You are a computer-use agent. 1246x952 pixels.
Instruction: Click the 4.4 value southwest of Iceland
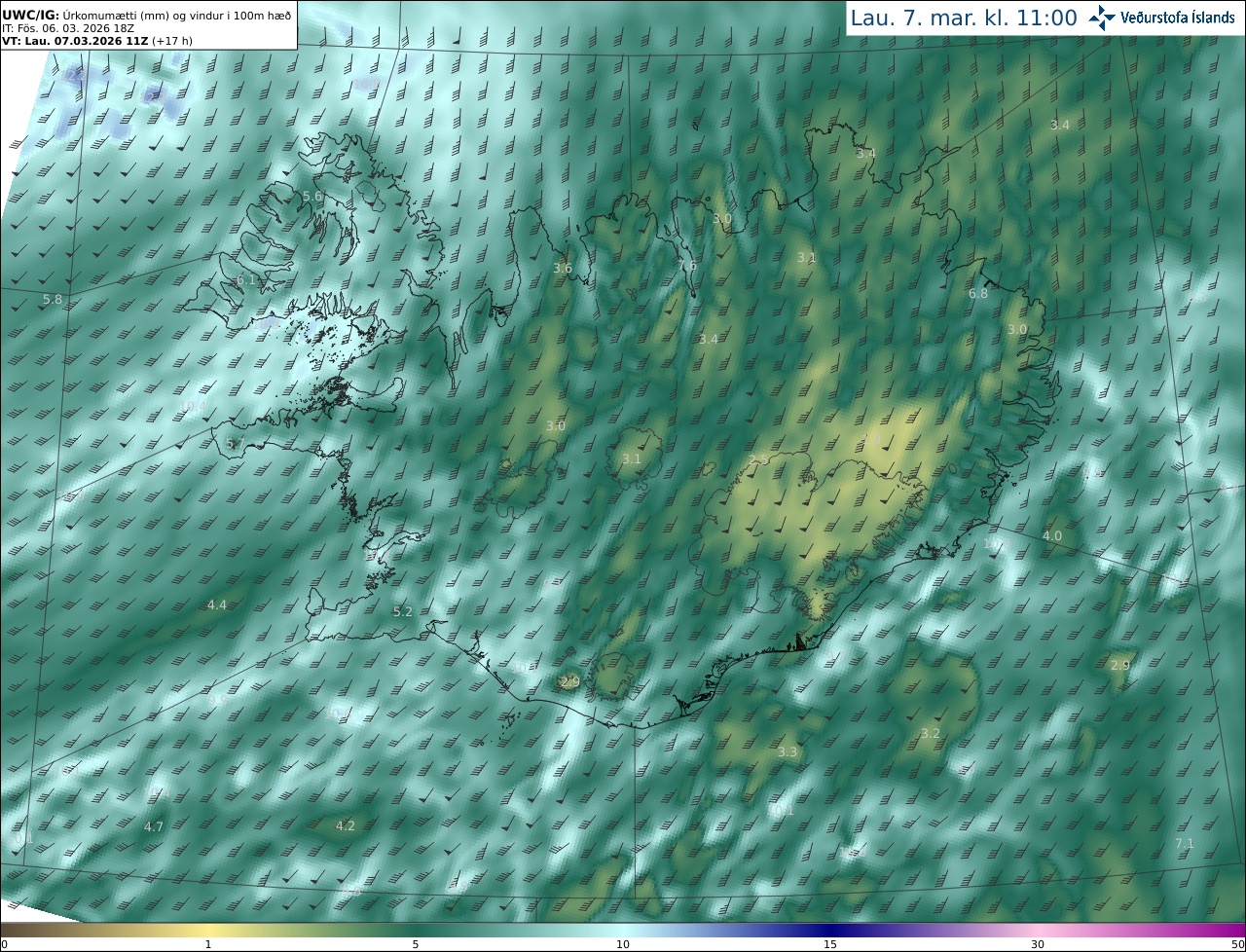click(217, 605)
